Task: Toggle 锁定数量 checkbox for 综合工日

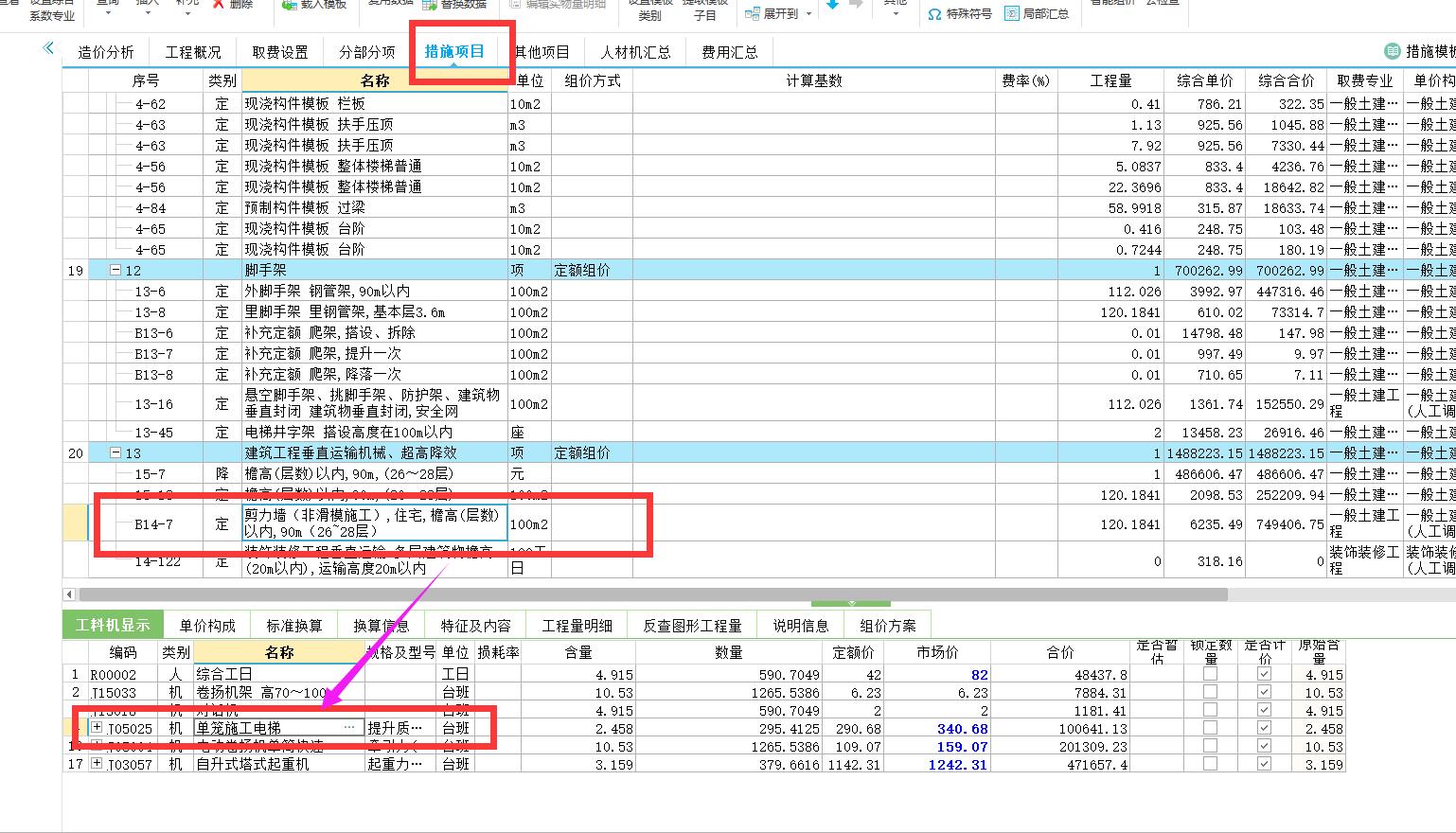Action: (x=1210, y=674)
